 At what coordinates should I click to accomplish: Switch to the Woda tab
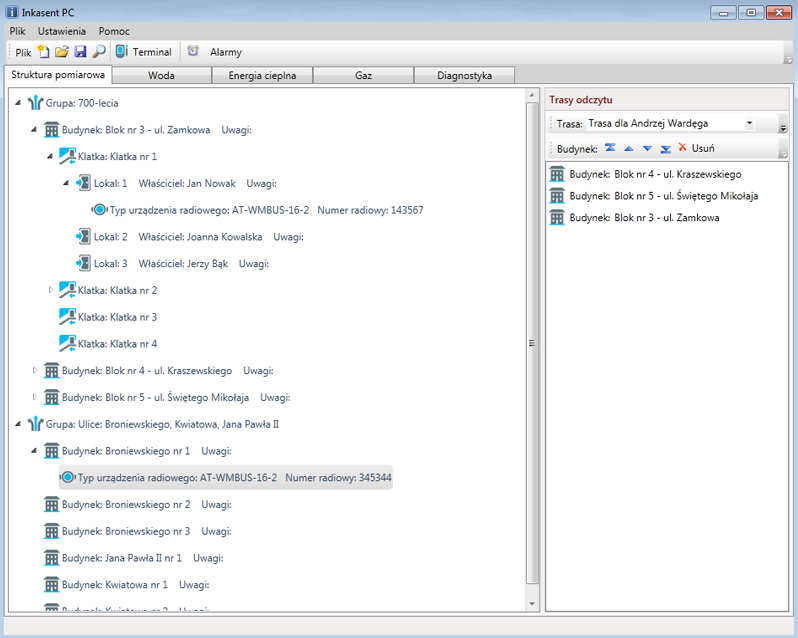click(162, 75)
